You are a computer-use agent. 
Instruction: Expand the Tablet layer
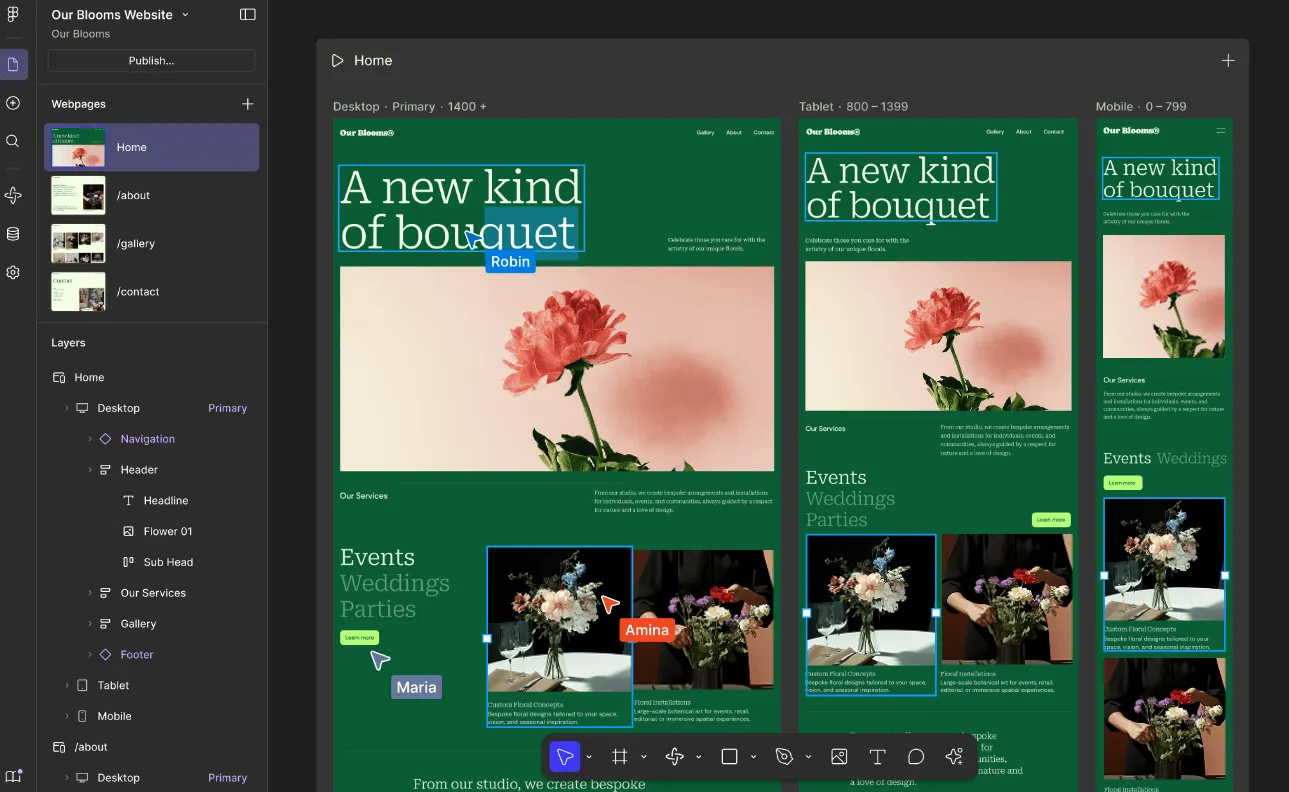[67, 686]
